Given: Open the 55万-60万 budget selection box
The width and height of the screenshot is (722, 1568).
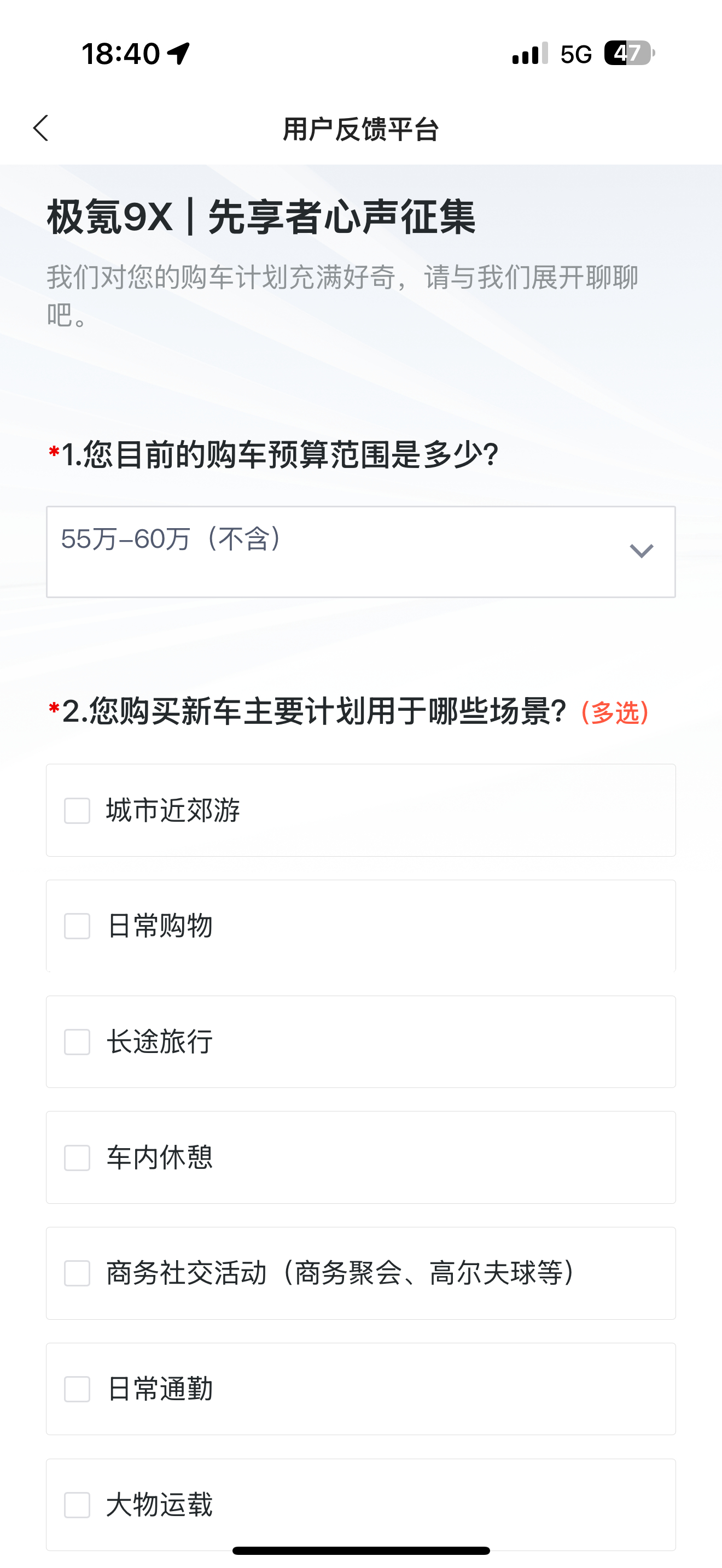Looking at the screenshot, I should coord(361,552).
